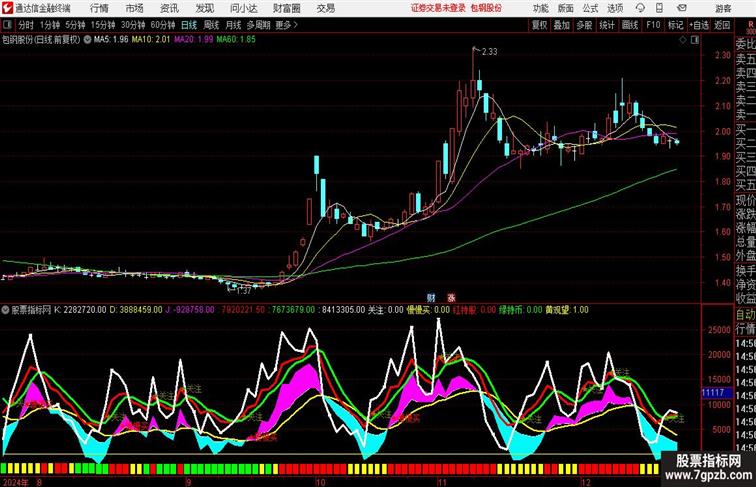Click the 绿持币: 0.00 indicator value
Viewport: 756px width, 487px height.
(x=521, y=310)
